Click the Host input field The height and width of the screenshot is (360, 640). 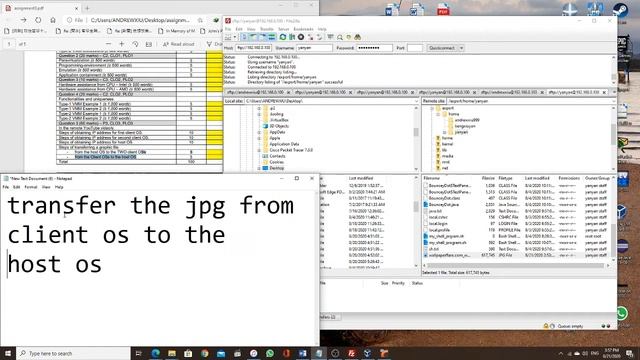253,48
